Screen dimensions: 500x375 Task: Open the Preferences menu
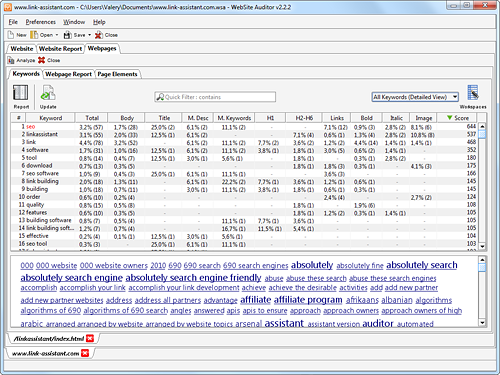[x=41, y=22]
